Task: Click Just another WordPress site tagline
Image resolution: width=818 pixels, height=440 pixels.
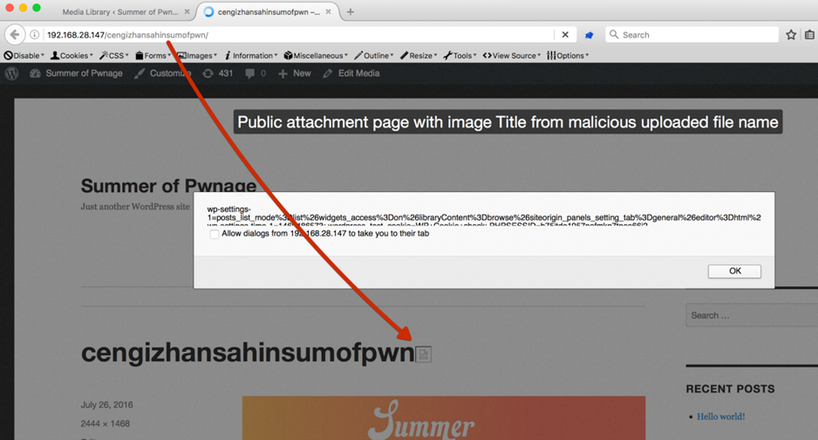Action: tap(135, 207)
